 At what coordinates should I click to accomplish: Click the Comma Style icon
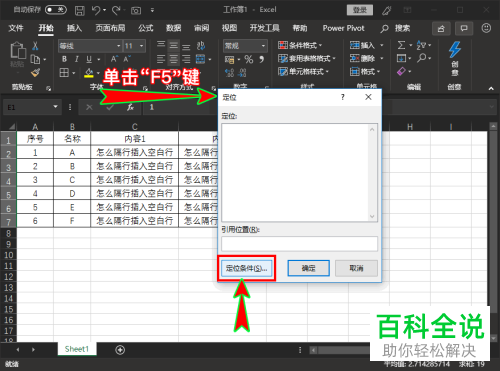pos(262,59)
